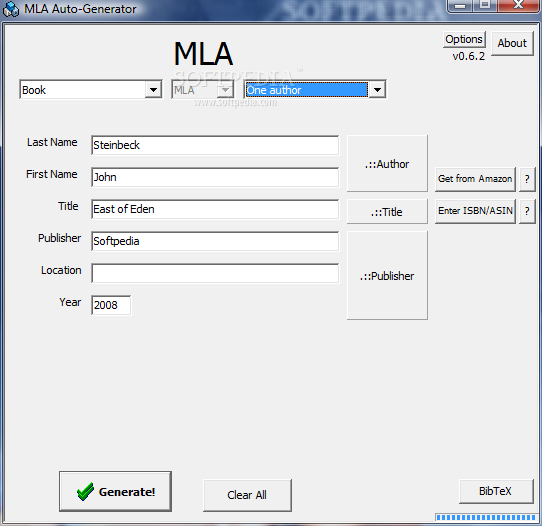Image resolution: width=542 pixels, height=526 pixels.
Task: Focus the Last Name field with Steinbeck
Action: click(215, 145)
